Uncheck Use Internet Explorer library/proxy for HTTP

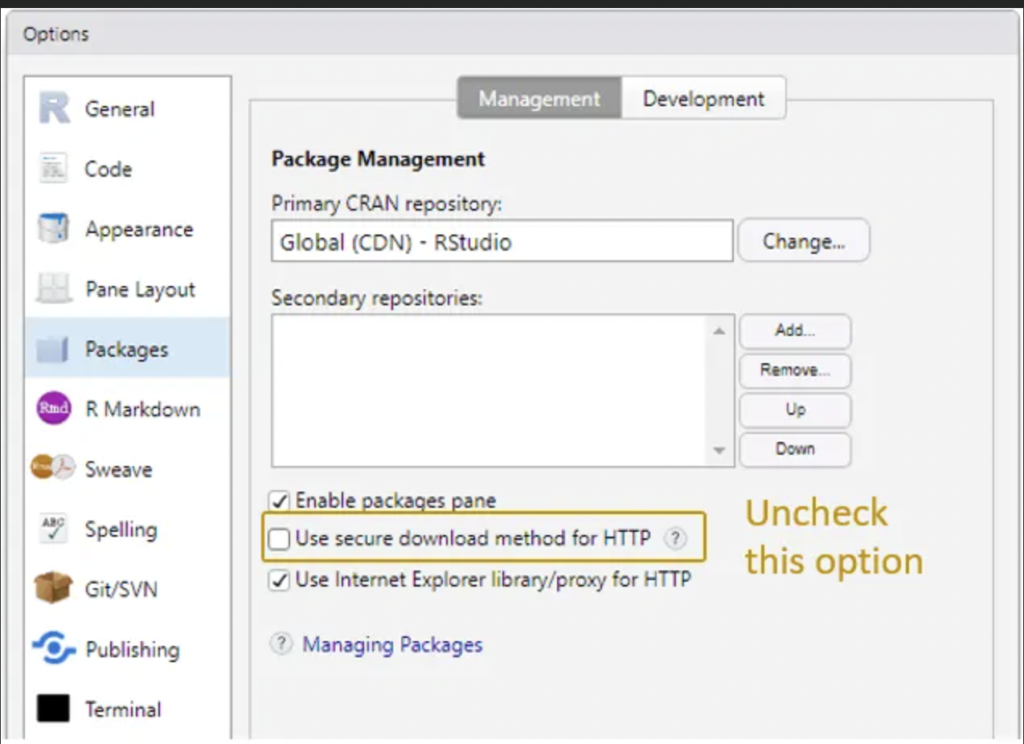click(279, 580)
